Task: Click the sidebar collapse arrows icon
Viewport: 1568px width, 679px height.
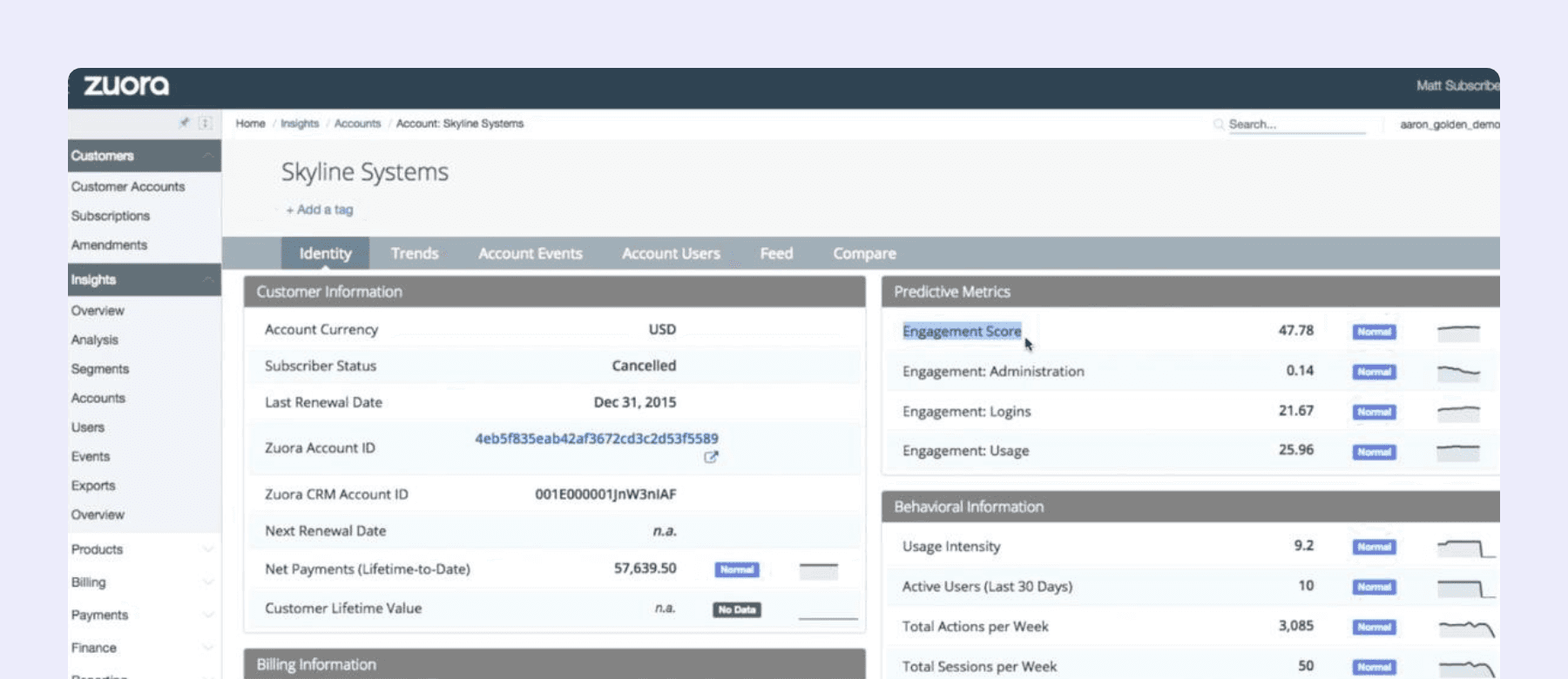Action: tap(206, 123)
